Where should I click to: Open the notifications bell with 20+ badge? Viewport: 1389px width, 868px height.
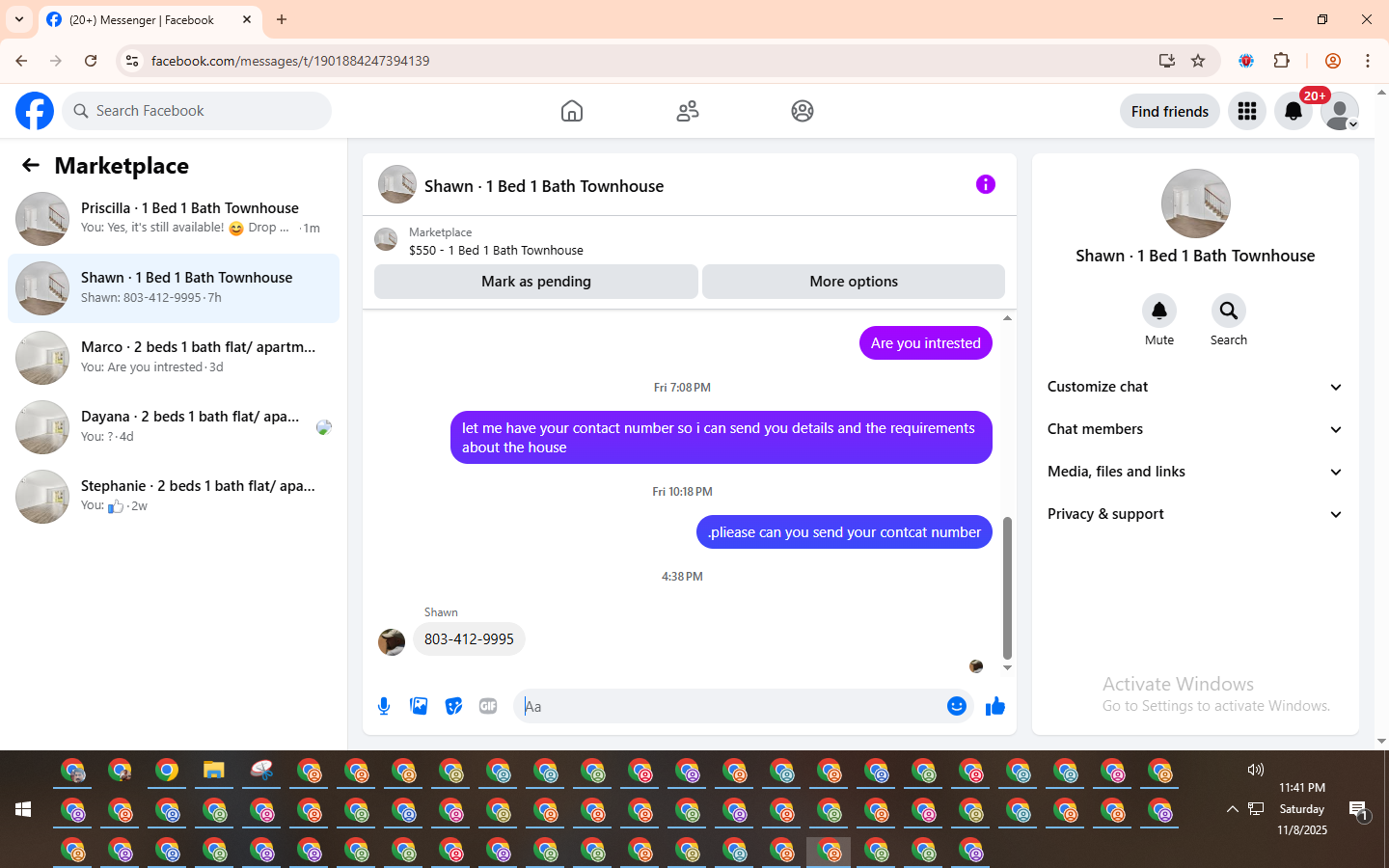(x=1294, y=111)
